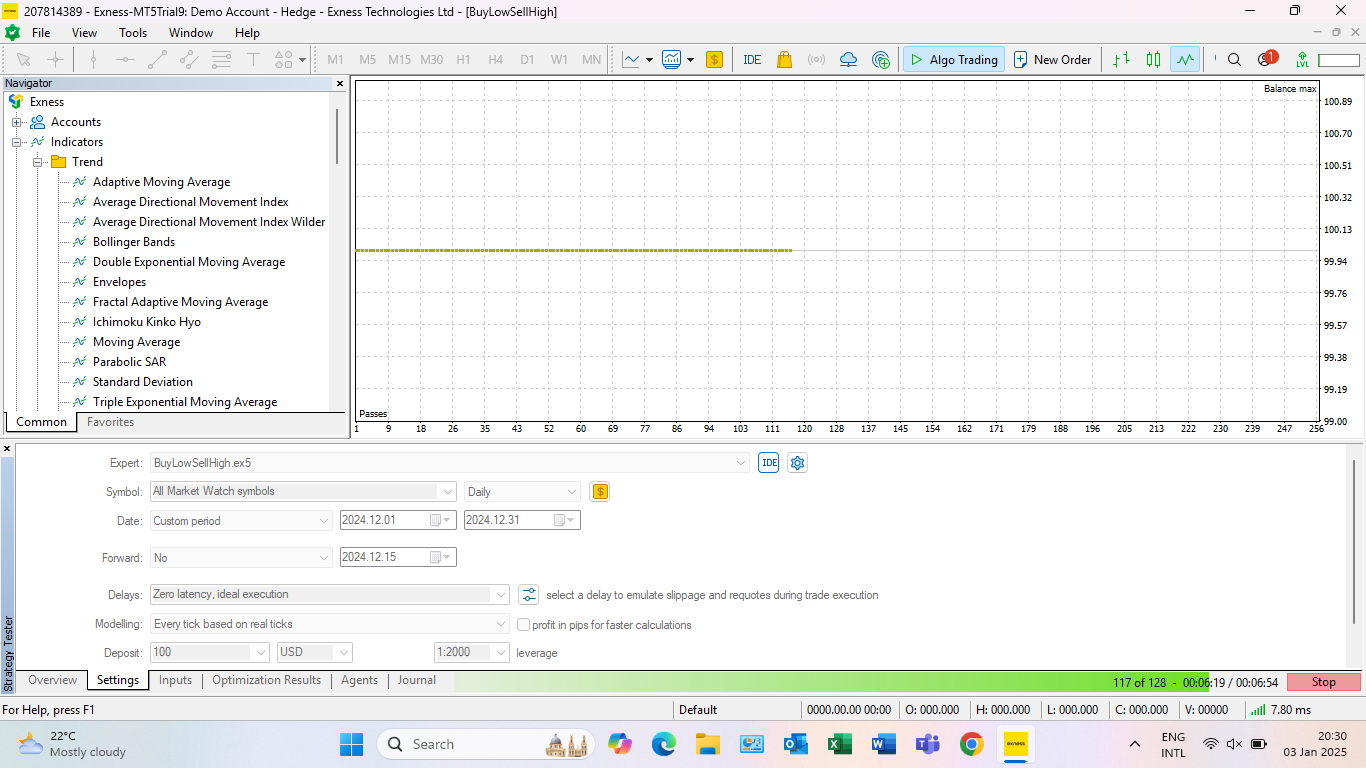
Task: Open the Expert dropdown
Action: pos(741,463)
